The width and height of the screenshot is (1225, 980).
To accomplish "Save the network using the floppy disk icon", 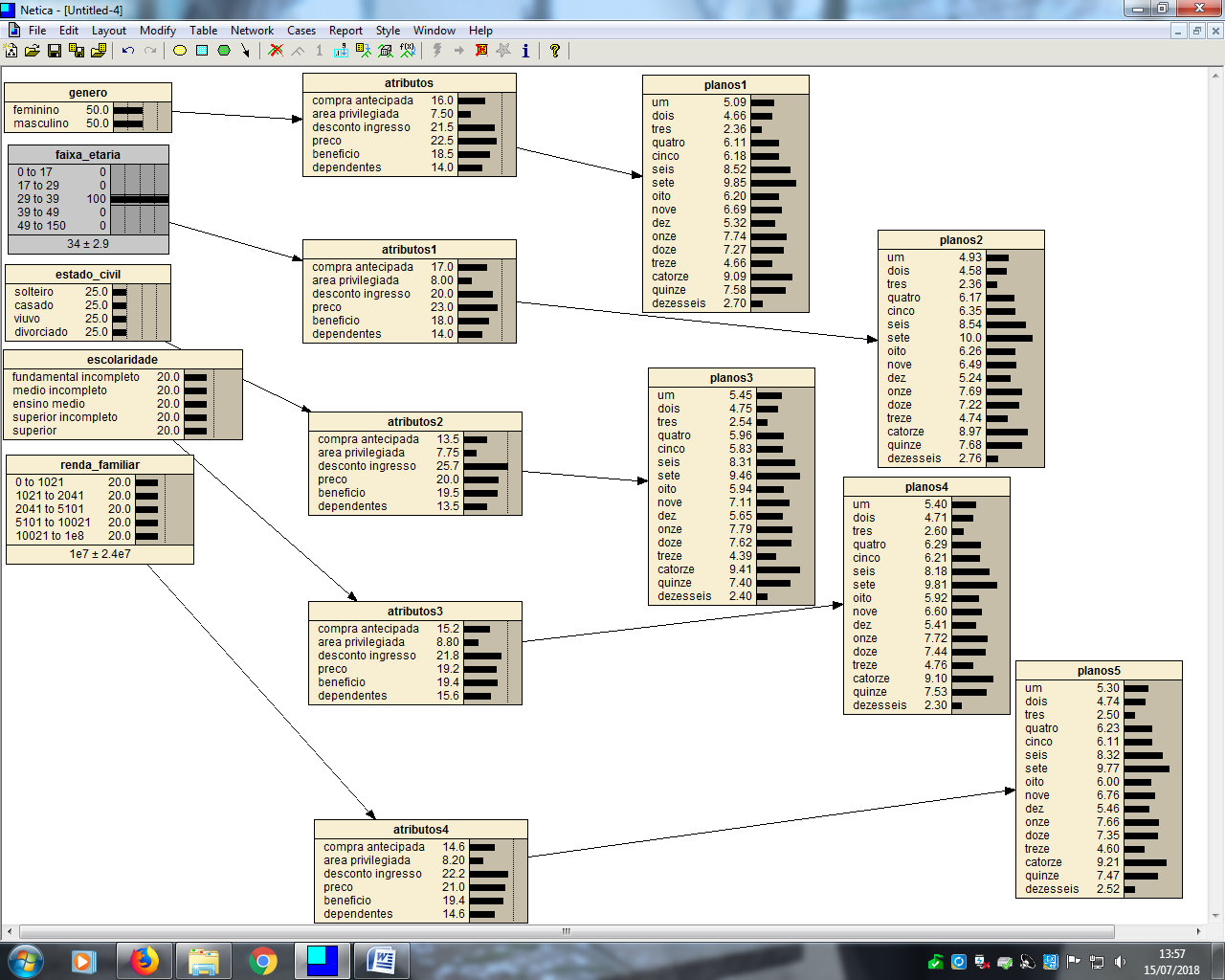I will pos(55,51).
